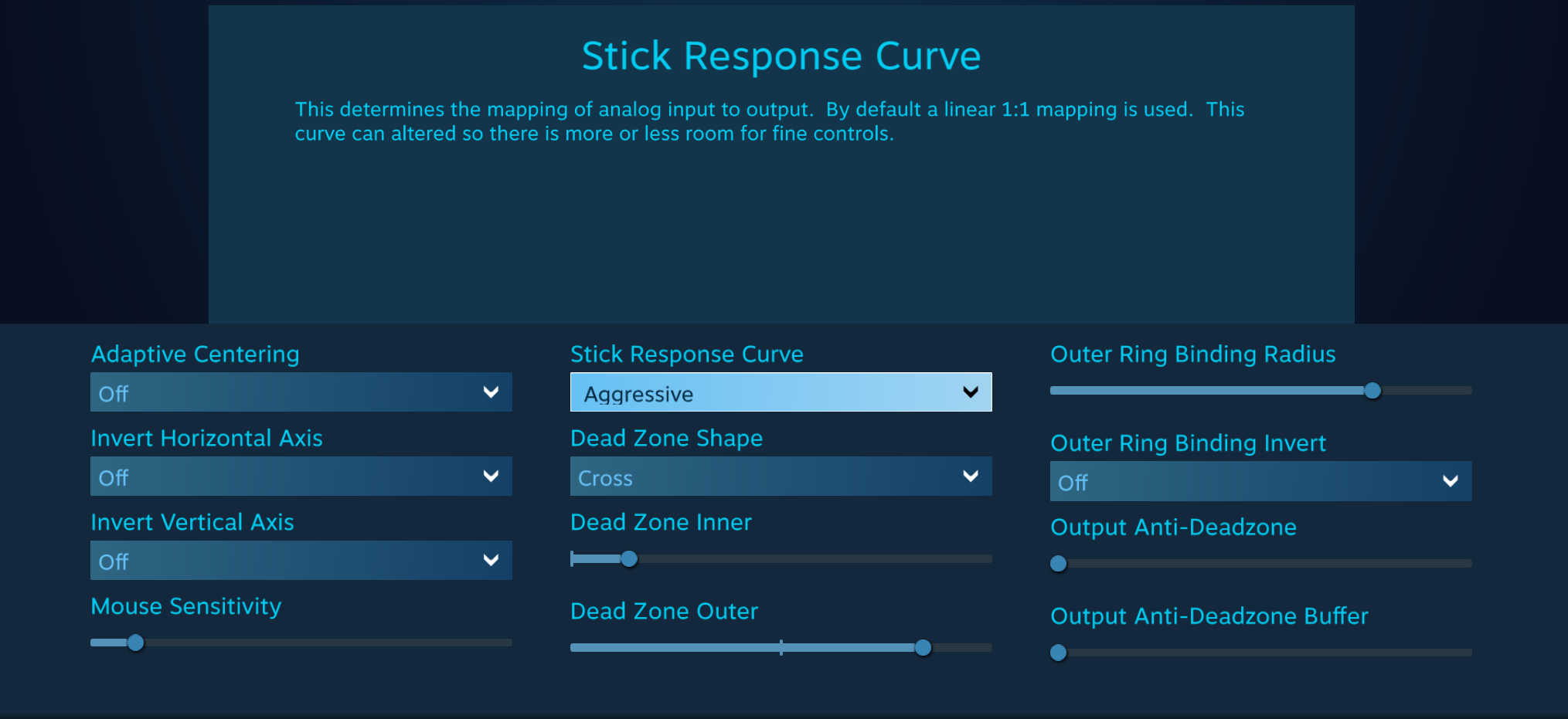Click the Output Anti-Deadzone Buffer slider handle
This screenshot has height=719, width=1568.
click(1059, 653)
